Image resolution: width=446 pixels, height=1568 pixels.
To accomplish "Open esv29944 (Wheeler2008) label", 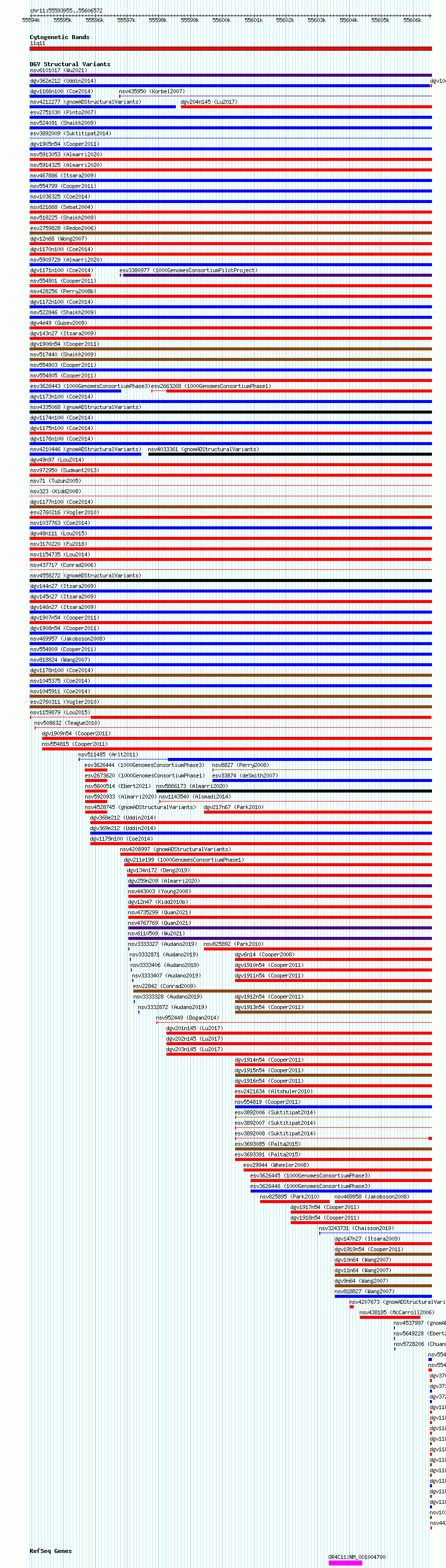I will (276, 1165).
